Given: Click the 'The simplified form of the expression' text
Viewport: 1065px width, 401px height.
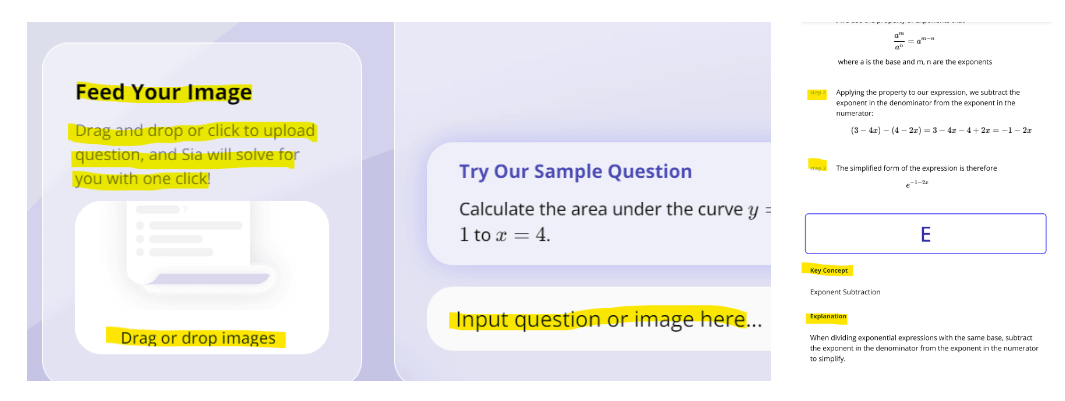Looking at the screenshot, I should (x=916, y=168).
